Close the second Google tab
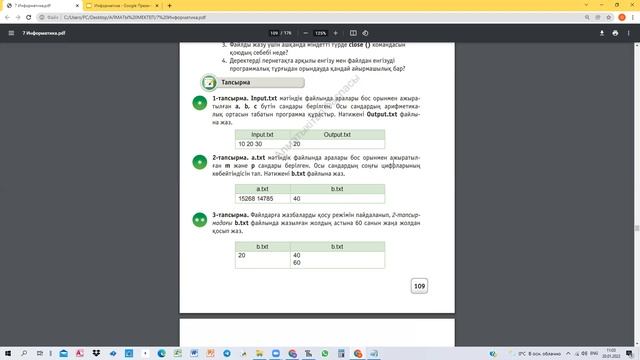This screenshot has height=360, width=640. (x=157, y=6)
